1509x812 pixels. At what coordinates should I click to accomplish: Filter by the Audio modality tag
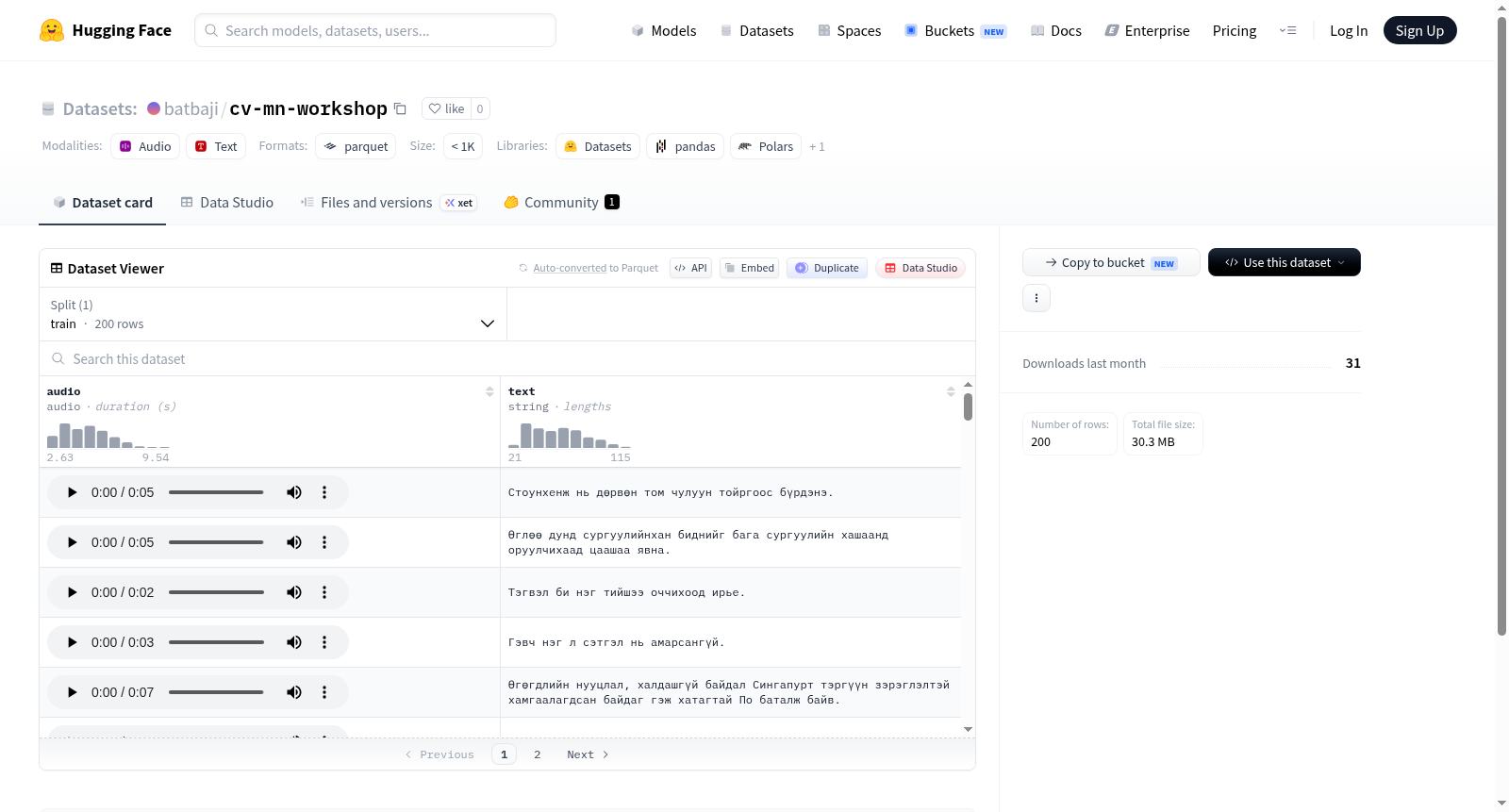[x=145, y=146]
